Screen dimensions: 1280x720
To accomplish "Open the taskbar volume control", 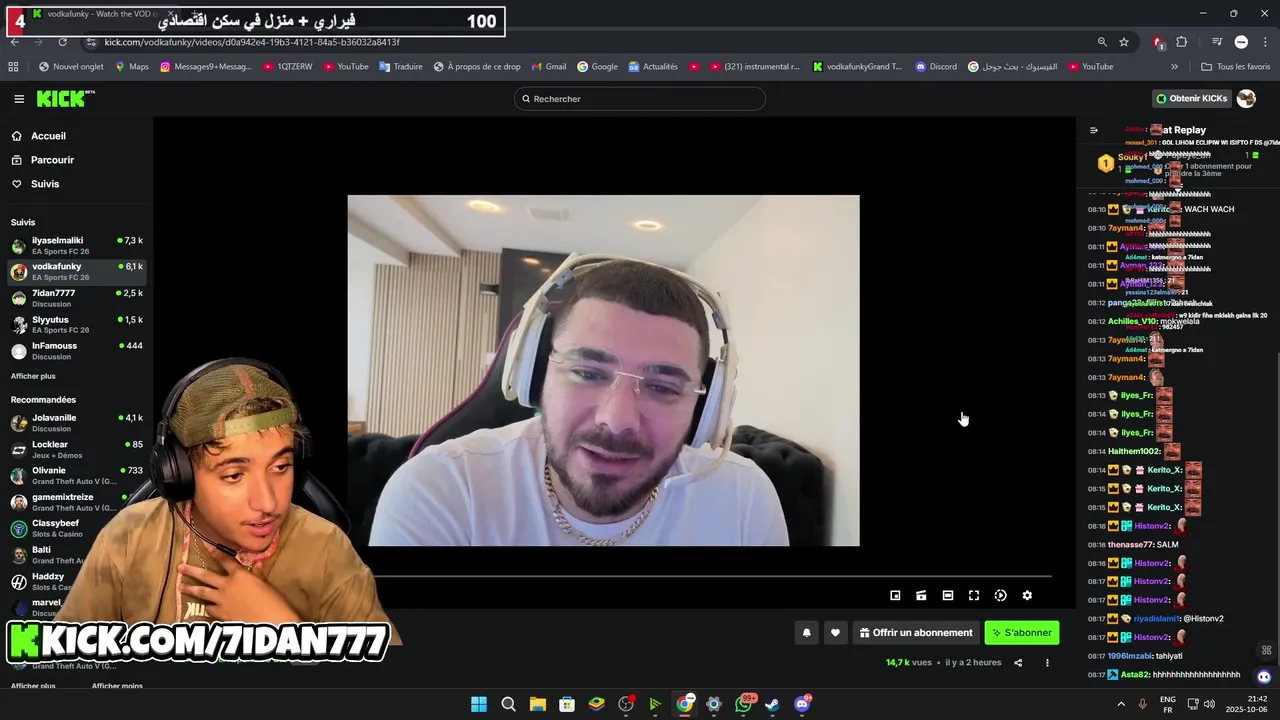I will [x=1209, y=704].
